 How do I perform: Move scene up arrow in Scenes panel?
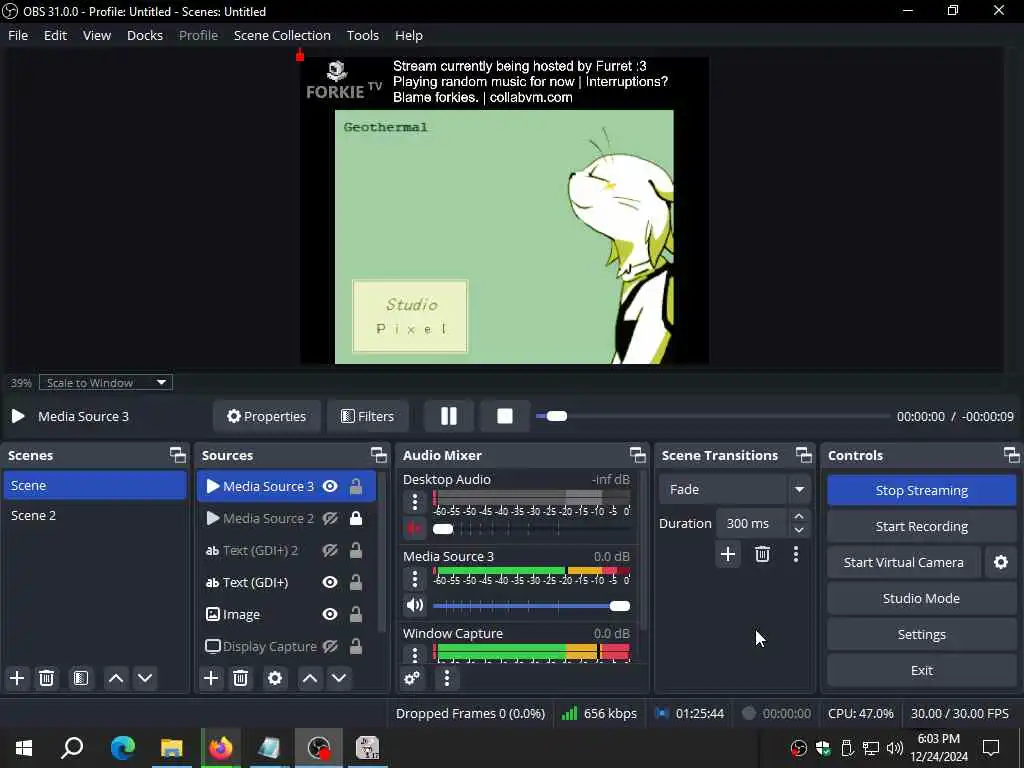coord(116,678)
